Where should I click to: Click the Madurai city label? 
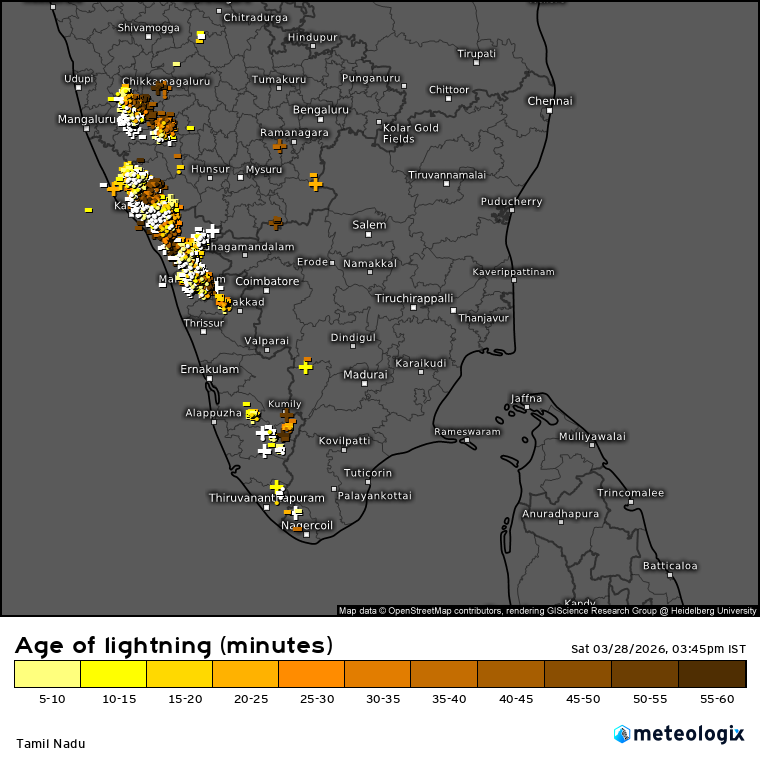coord(365,374)
